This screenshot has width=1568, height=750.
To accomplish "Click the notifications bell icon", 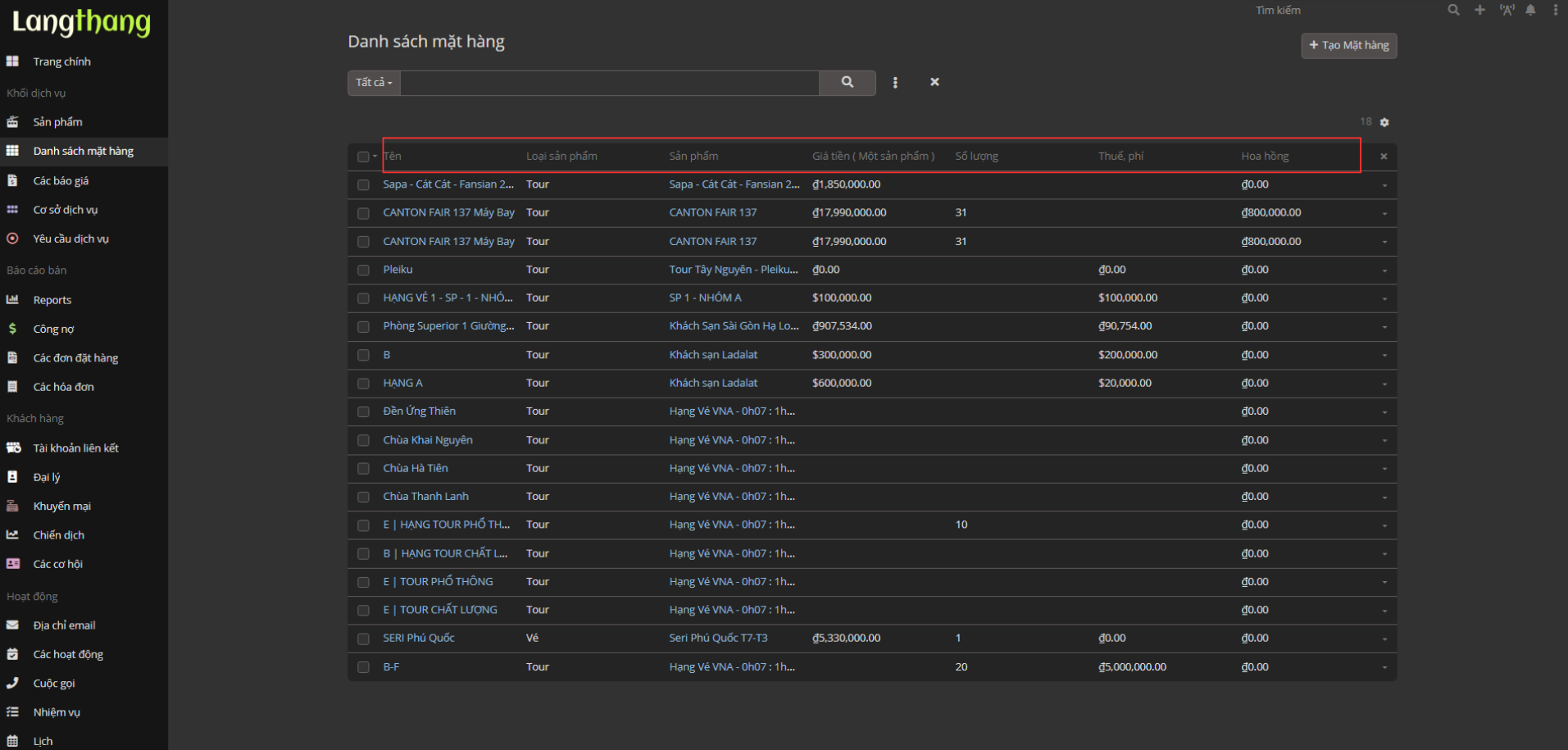I will pos(1530,11).
